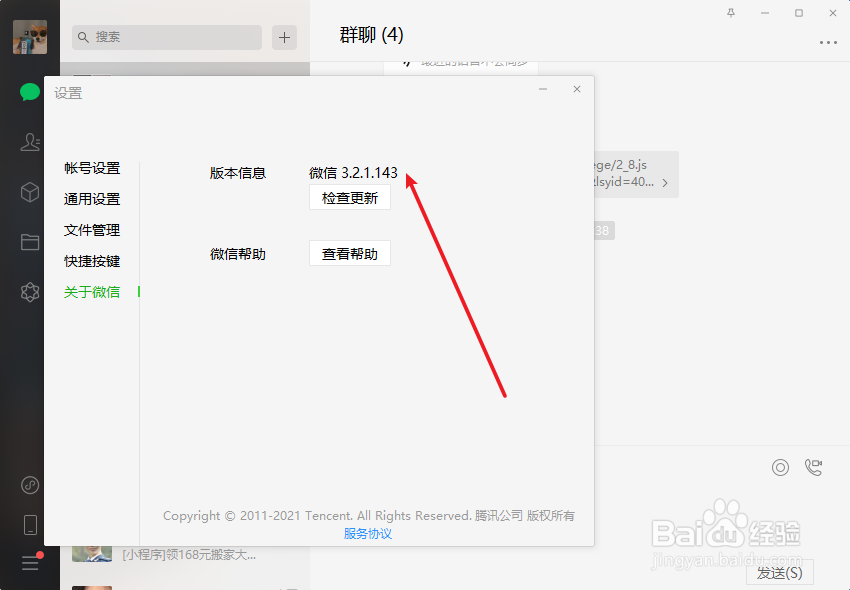Click the circular record icon in chat toolbar
The height and width of the screenshot is (590, 850).
[x=780, y=467]
